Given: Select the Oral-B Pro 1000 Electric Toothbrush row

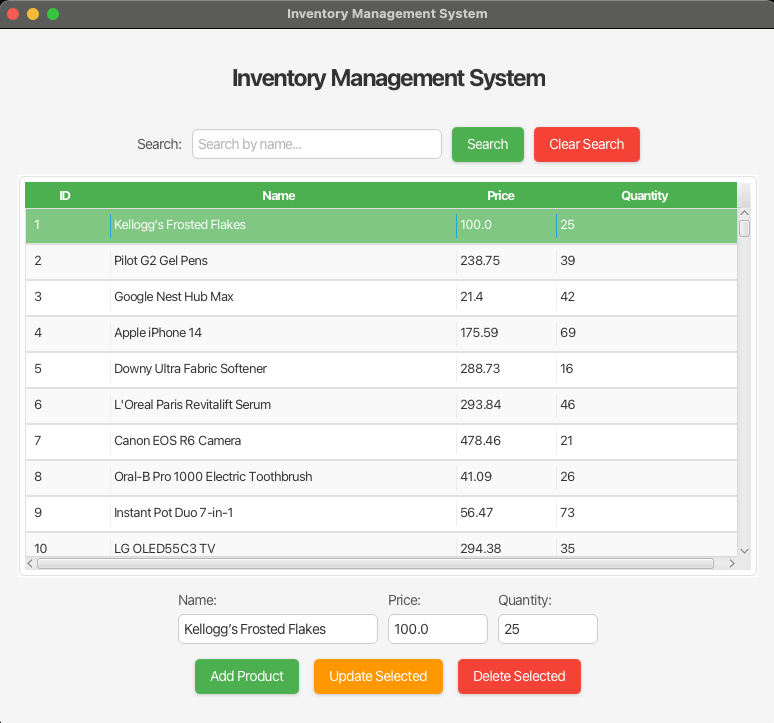Looking at the screenshot, I should click(x=381, y=478).
